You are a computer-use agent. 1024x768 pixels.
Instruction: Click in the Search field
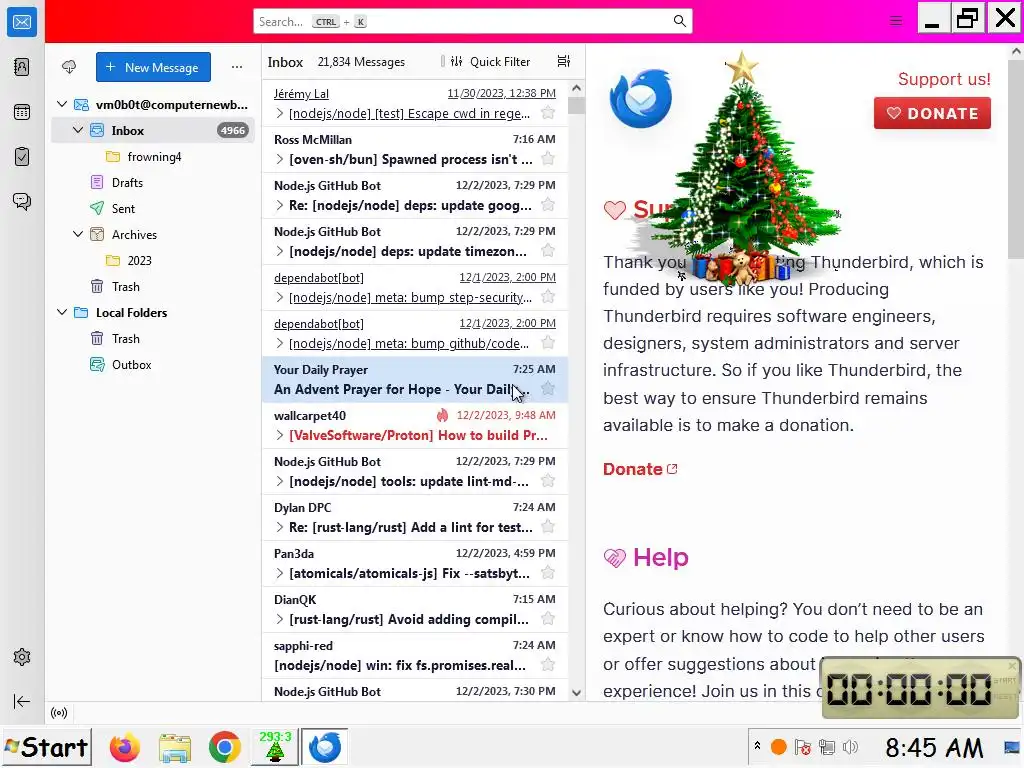click(473, 22)
